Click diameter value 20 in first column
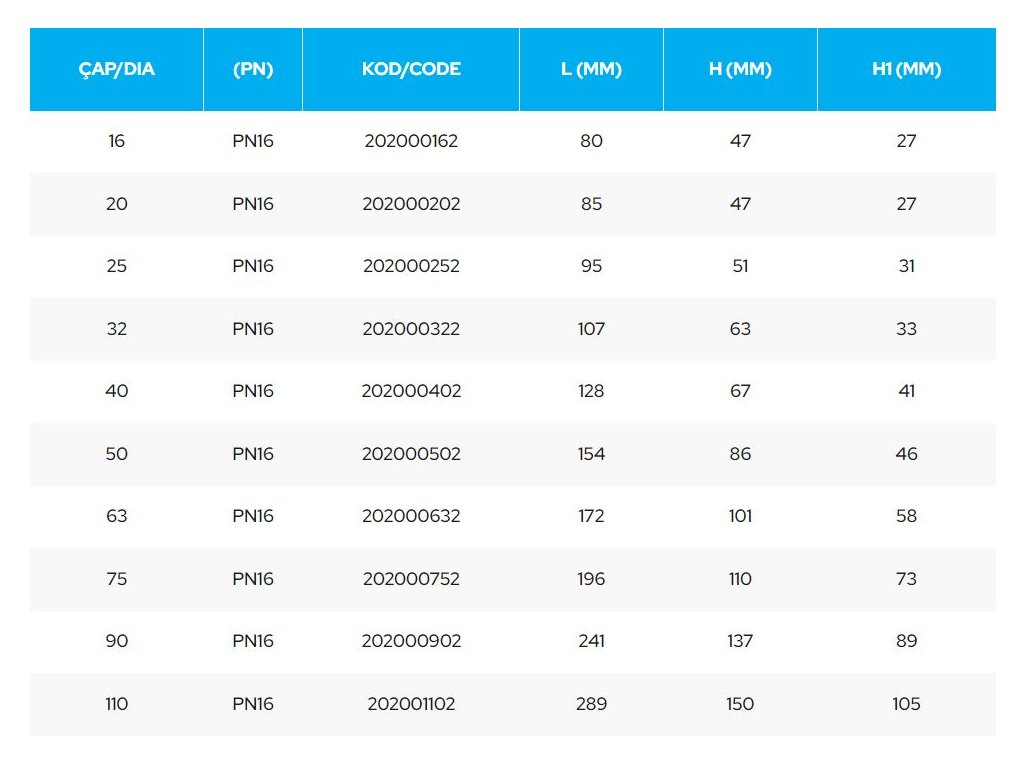This screenshot has width=1024, height=768. pyautogui.click(x=116, y=204)
